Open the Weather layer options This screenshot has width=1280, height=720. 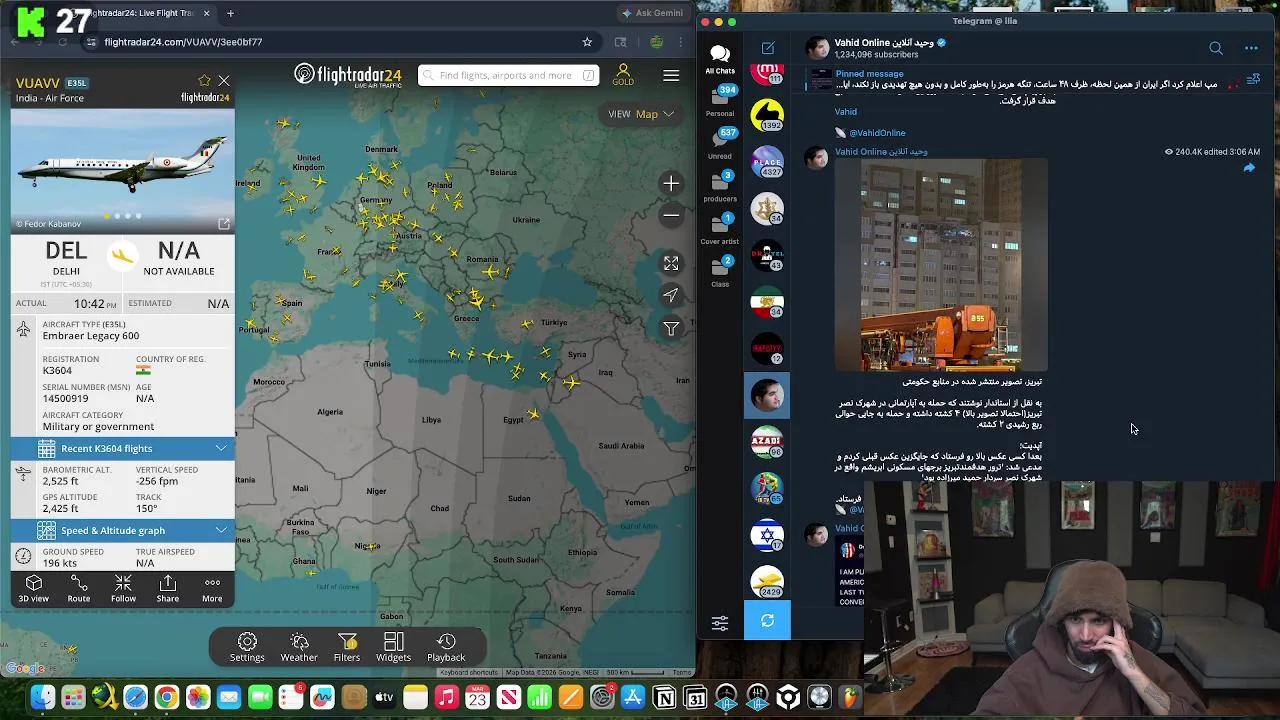point(299,647)
